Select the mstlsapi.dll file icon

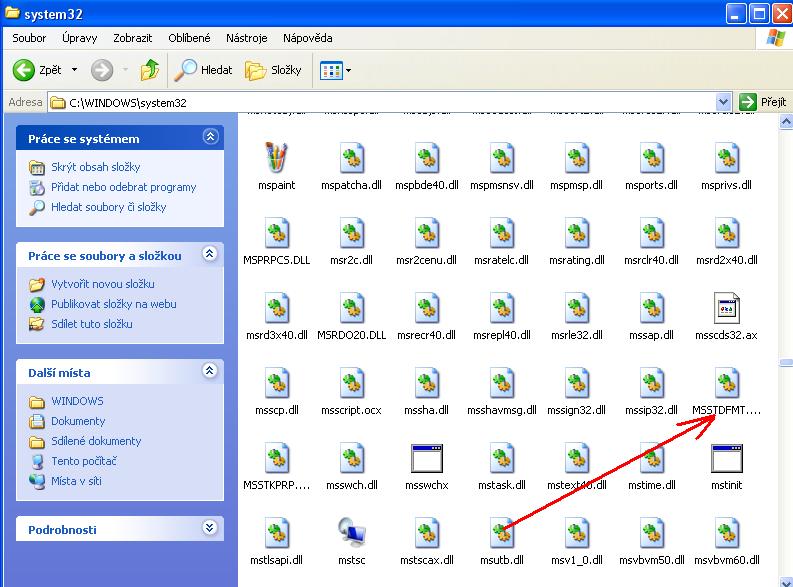(x=277, y=532)
